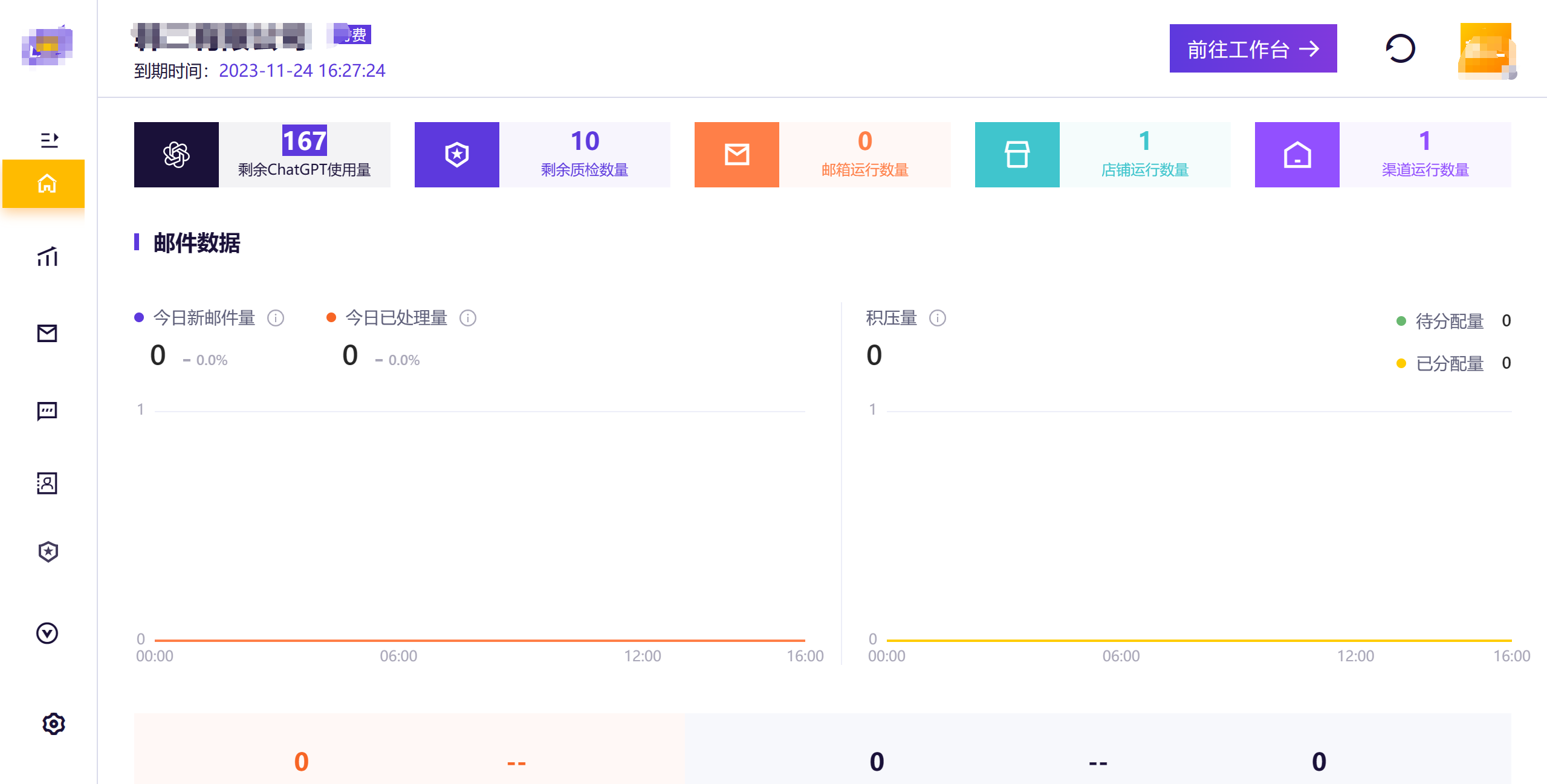Click the 邮件数据 section heading

click(x=196, y=243)
